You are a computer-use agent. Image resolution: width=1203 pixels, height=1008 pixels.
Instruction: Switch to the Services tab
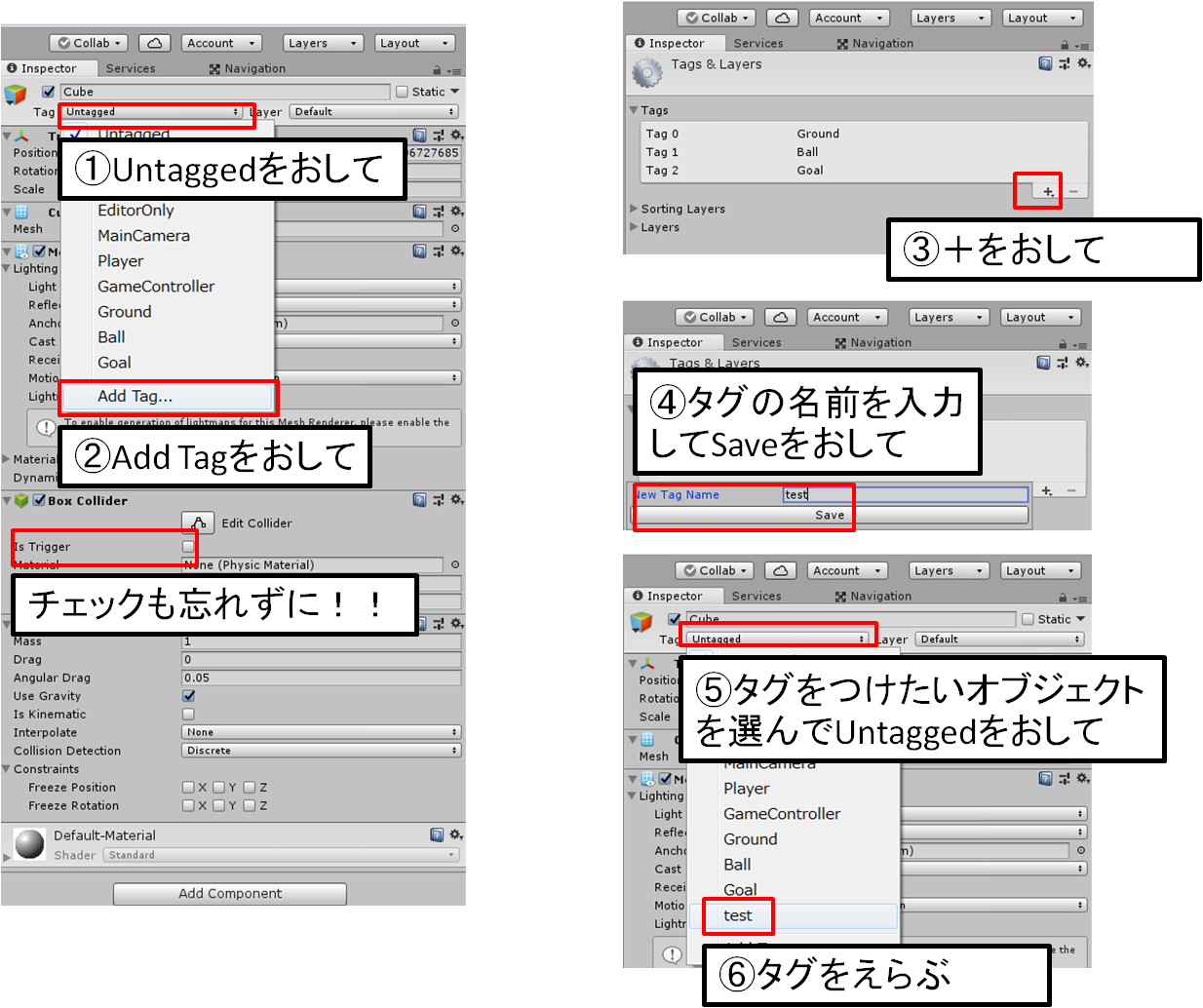click(131, 67)
